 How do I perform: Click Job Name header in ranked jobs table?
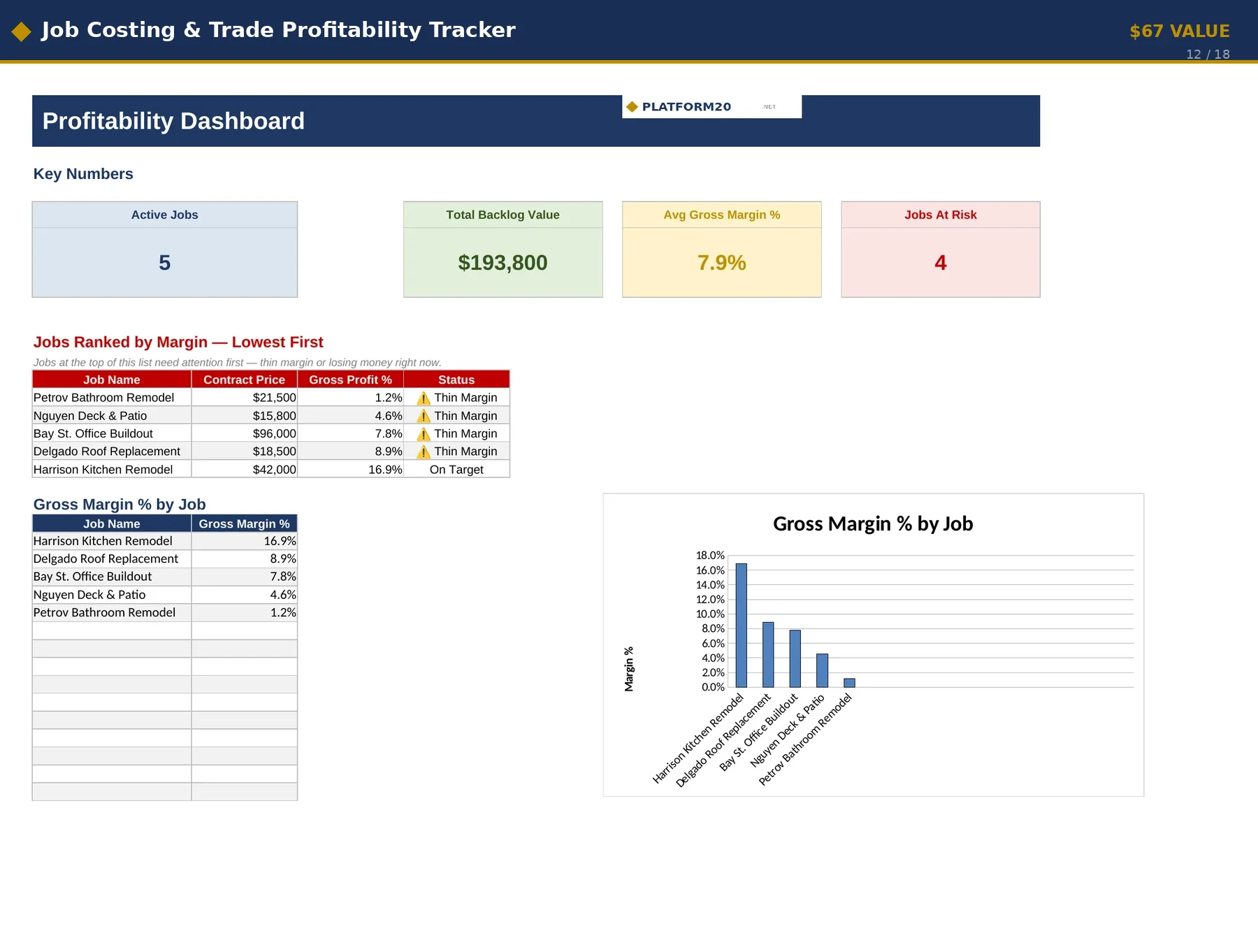pyautogui.click(x=111, y=380)
